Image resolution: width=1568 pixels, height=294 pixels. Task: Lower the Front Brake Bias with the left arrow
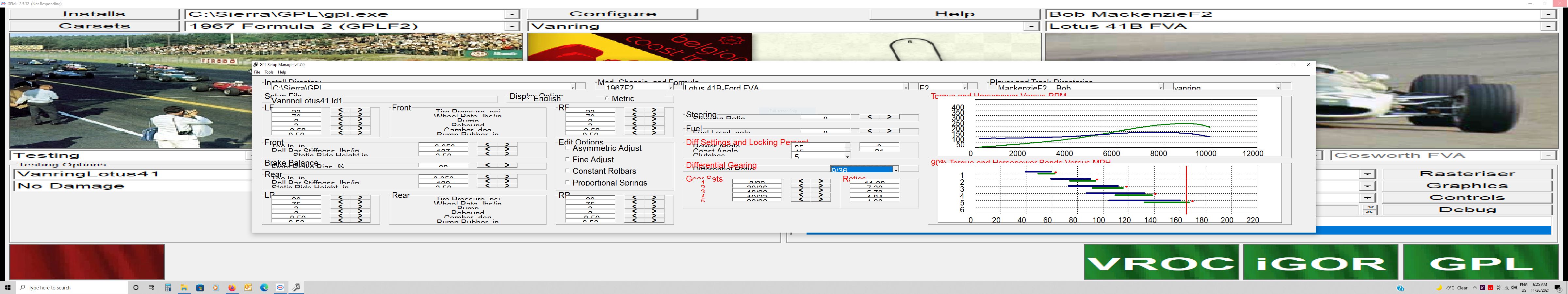pyautogui.click(x=487, y=165)
